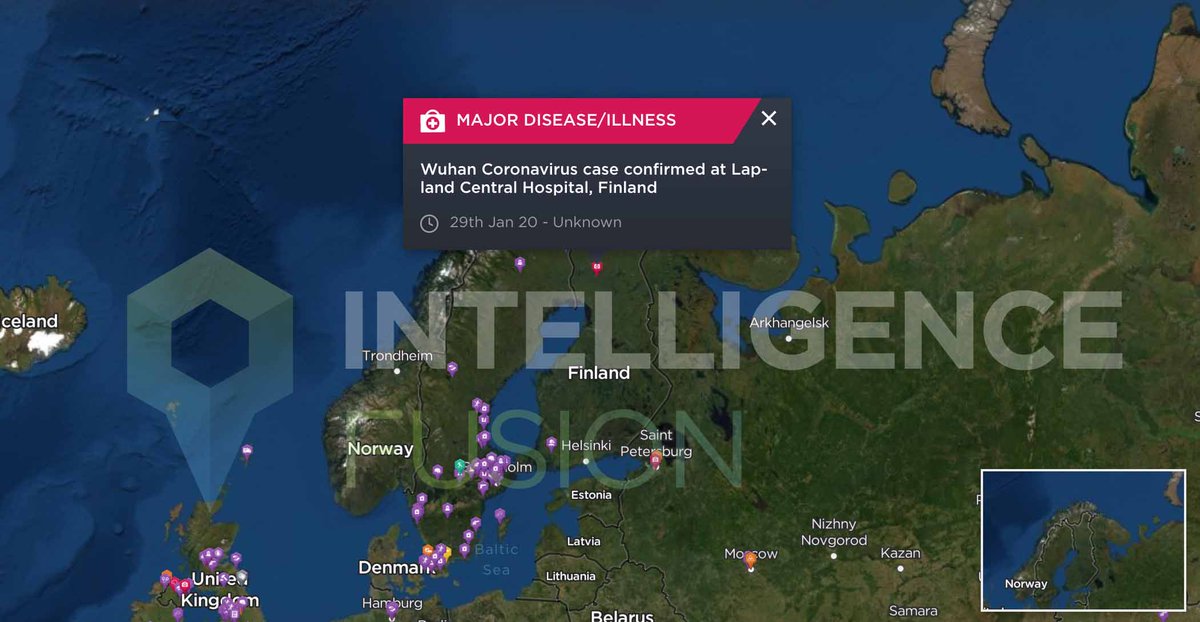This screenshot has width=1200, height=622.
Task: Select the green marker west of Stockholm
Action: pyautogui.click(x=459, y=466)
